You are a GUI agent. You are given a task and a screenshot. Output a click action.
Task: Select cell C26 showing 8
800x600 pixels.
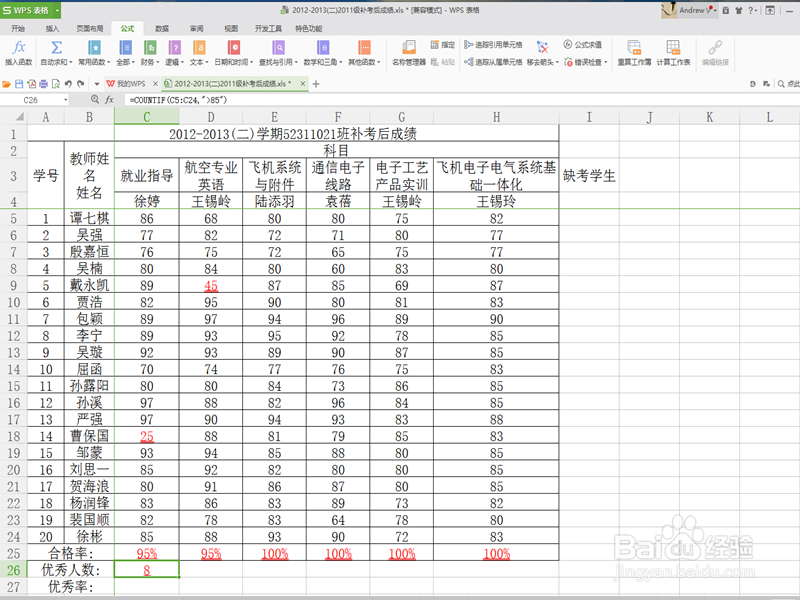[147, 570]
